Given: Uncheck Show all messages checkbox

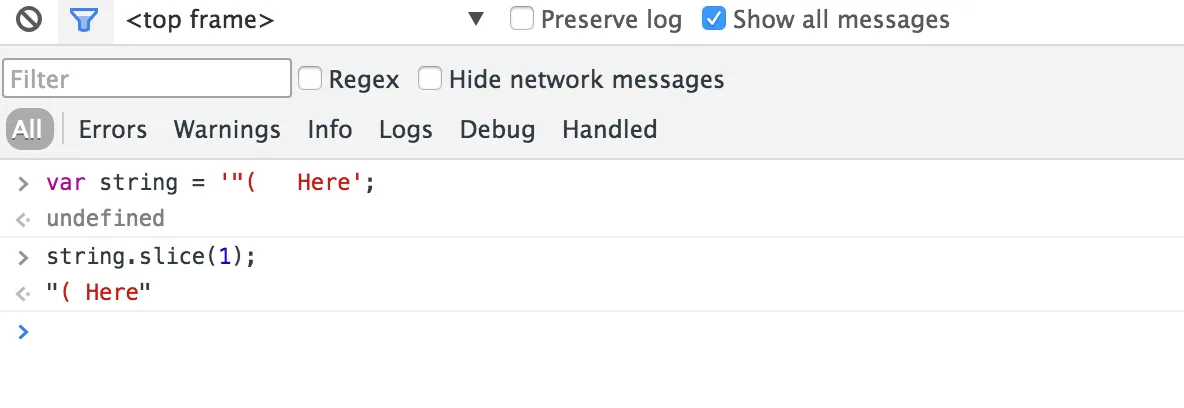Looking at the screenshot, I should 714,19.
